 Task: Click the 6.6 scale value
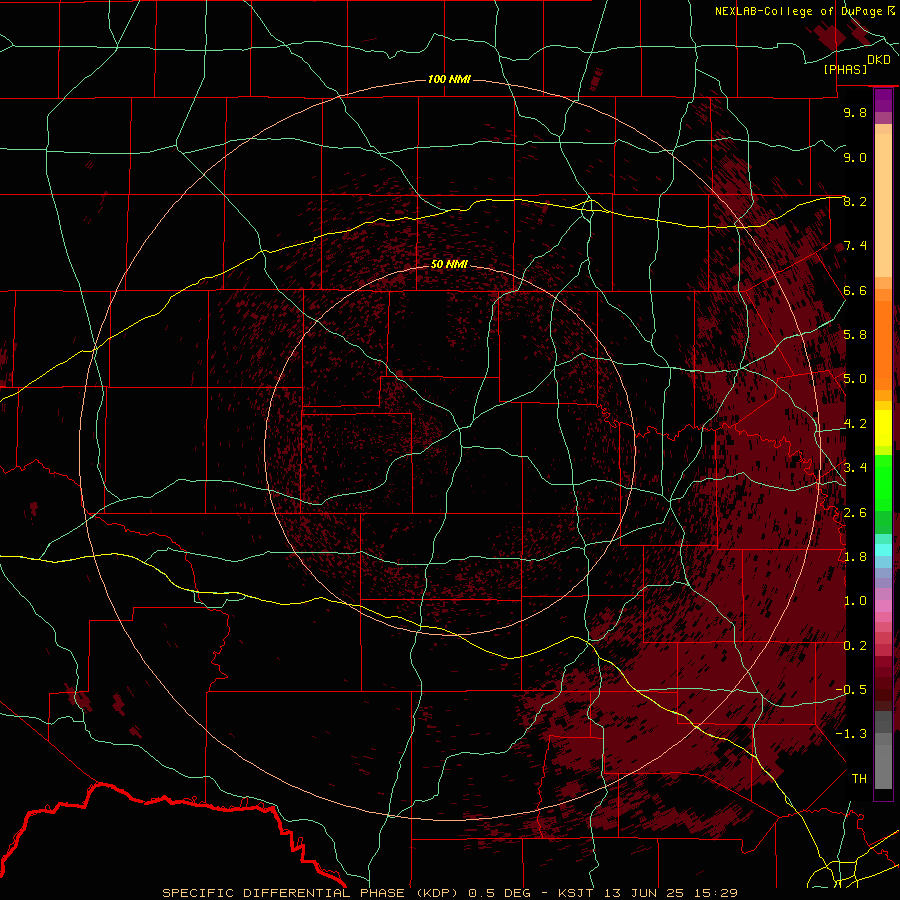coord(855,290)
